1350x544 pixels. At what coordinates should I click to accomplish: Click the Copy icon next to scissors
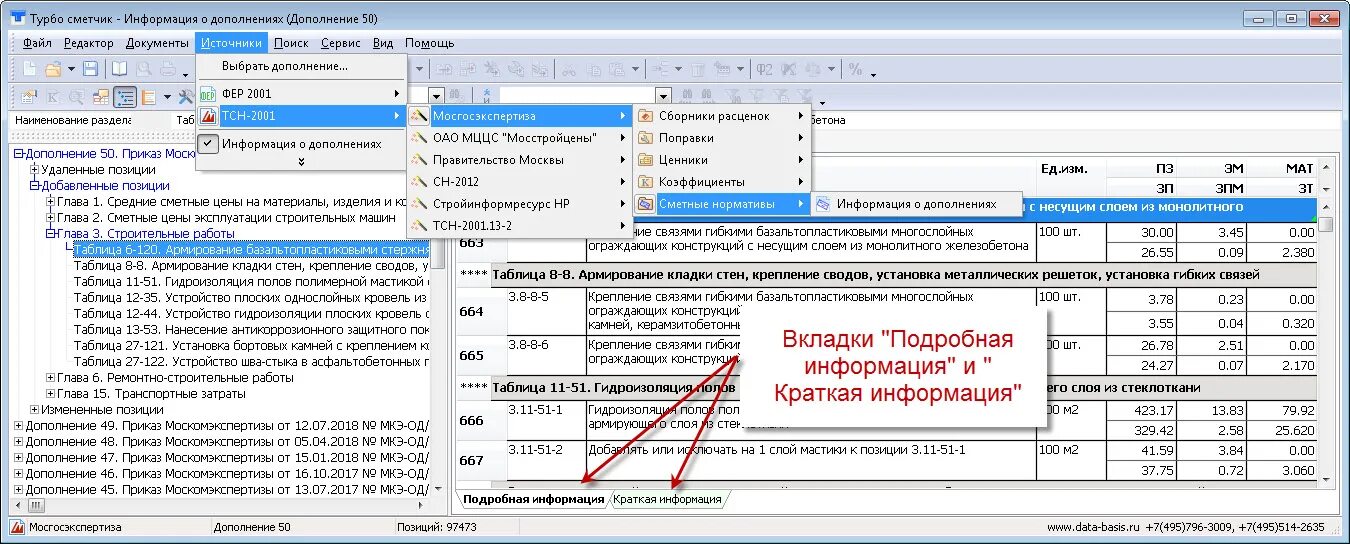(x=593, y=69)
